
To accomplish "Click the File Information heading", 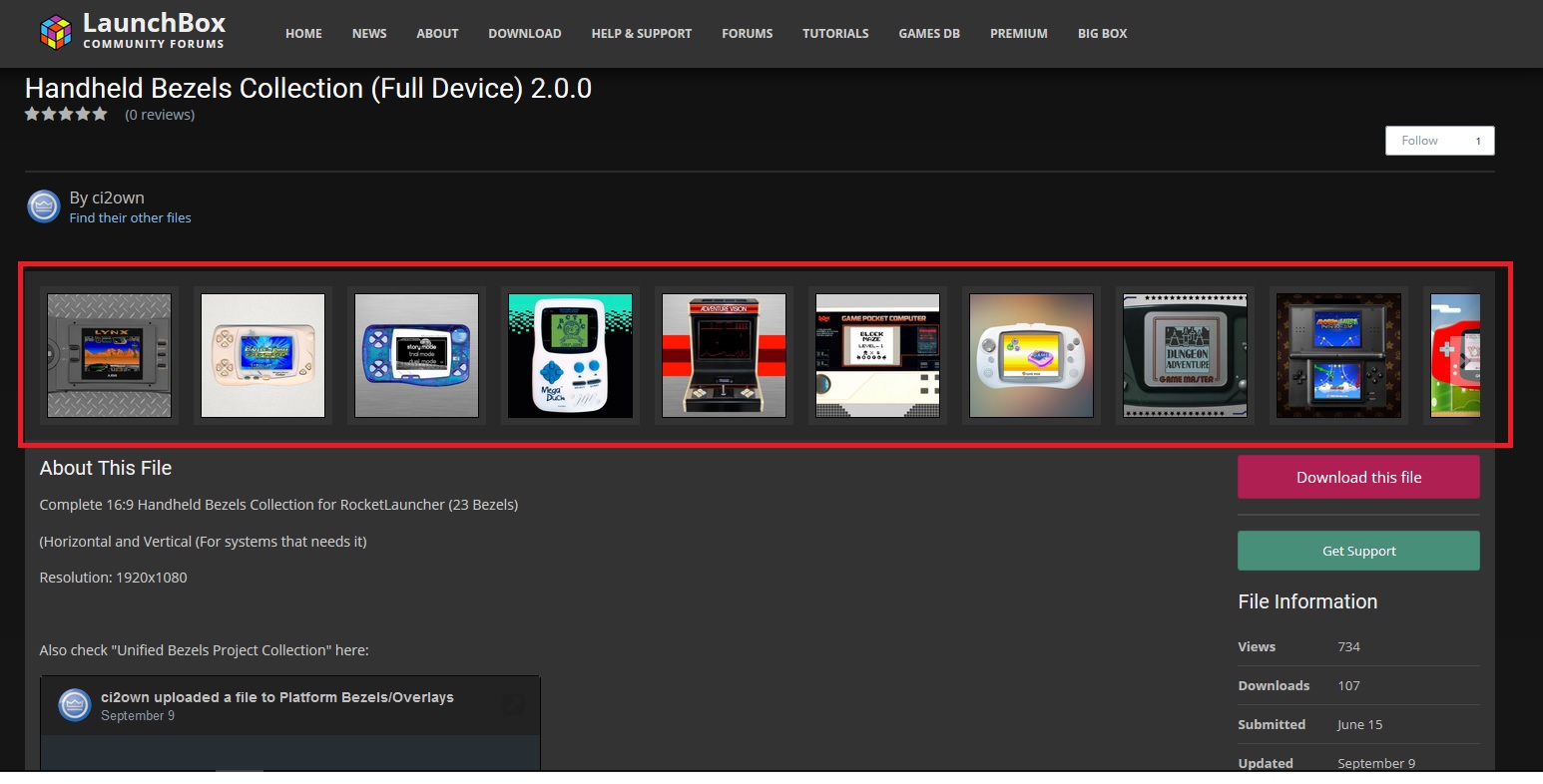I will (x=1307, y=601).
